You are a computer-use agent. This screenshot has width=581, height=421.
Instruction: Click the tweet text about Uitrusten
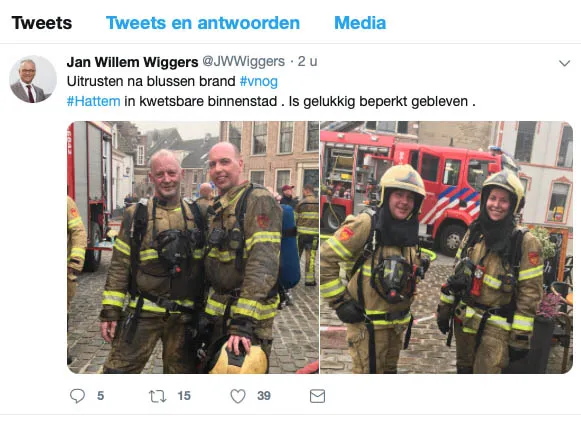coord(271,91)
